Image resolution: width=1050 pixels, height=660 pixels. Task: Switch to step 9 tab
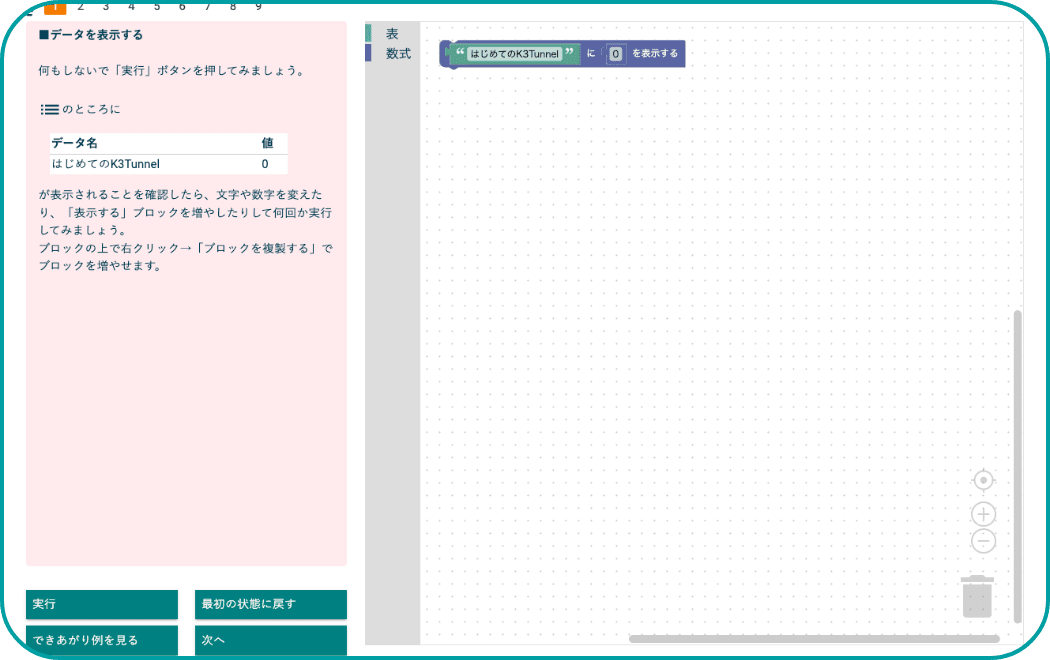click(x=258, y=7)
